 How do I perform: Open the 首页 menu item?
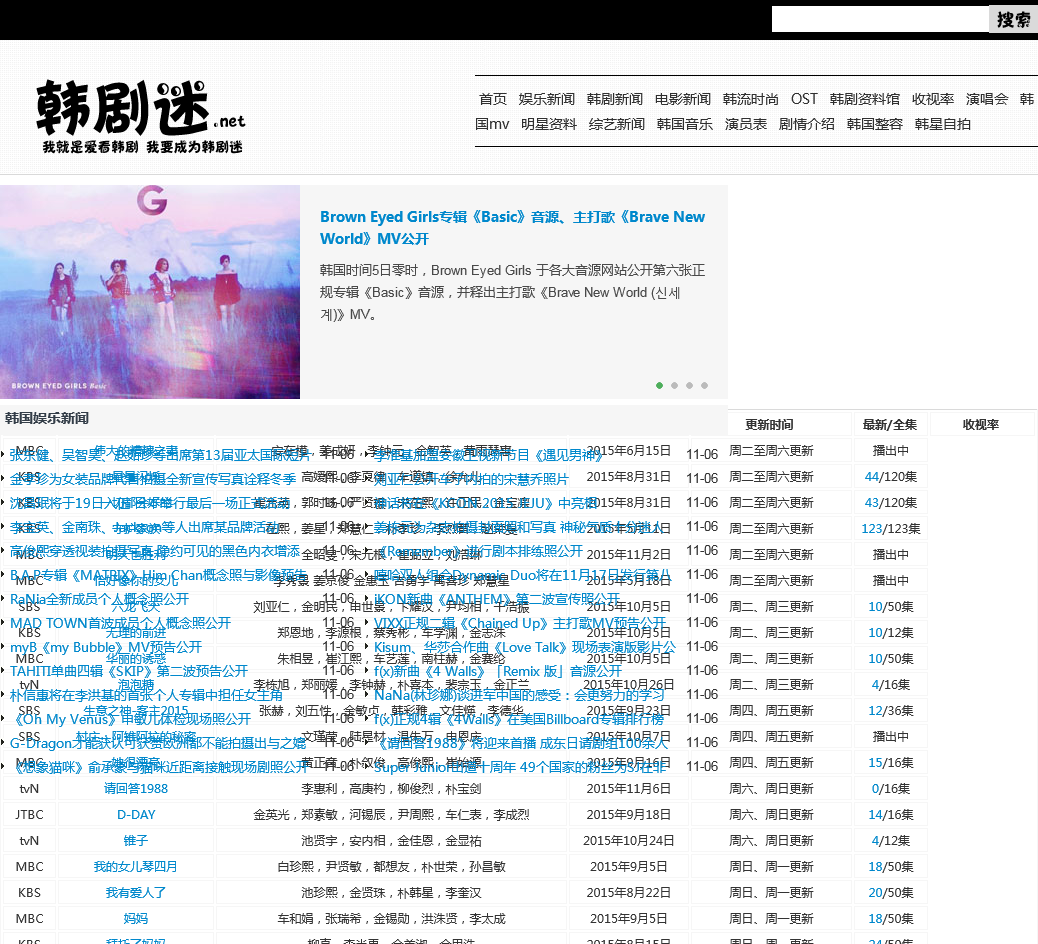[x=493, y=99]
